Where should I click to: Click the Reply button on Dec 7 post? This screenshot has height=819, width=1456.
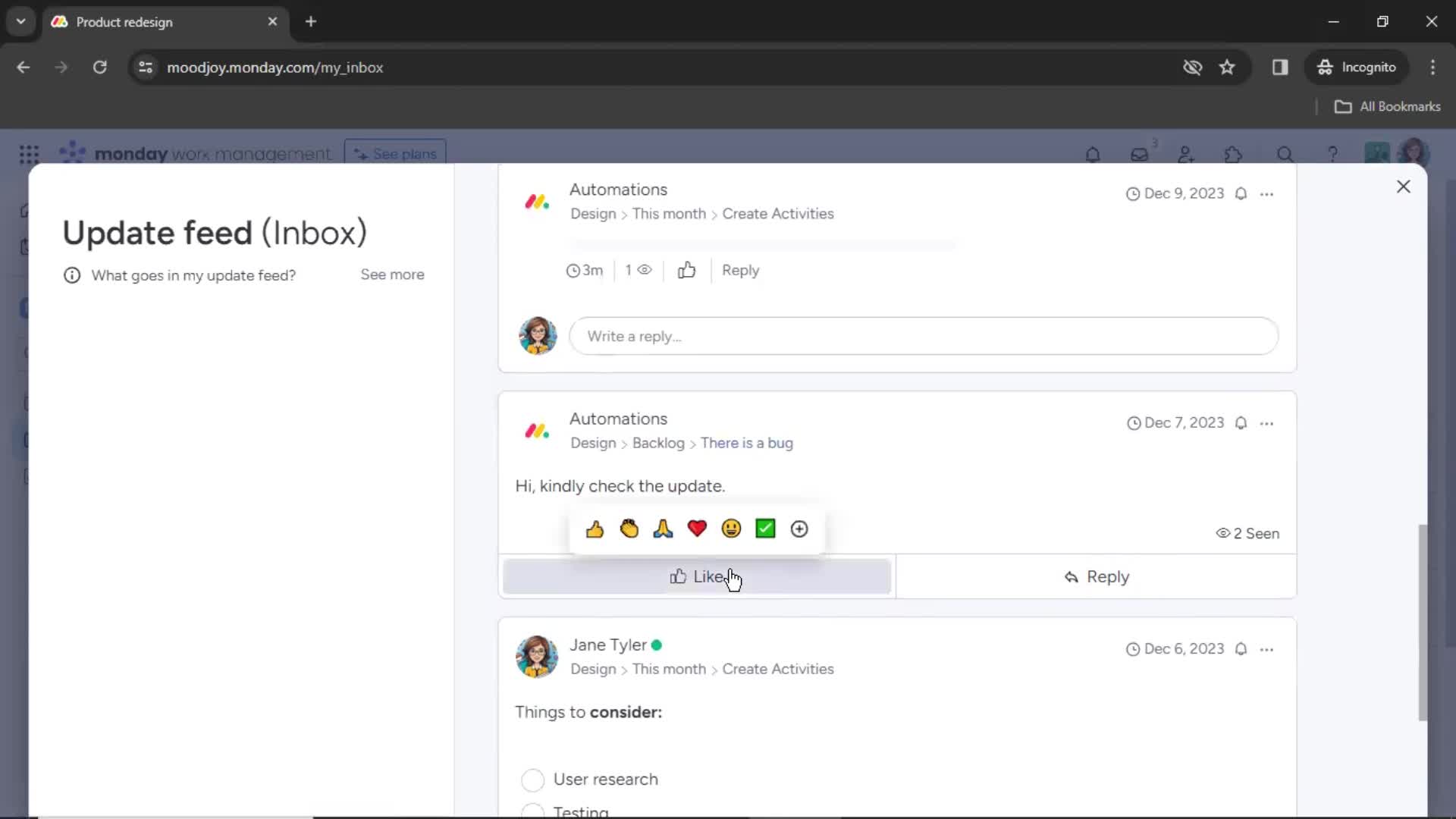coord(1098,576)
